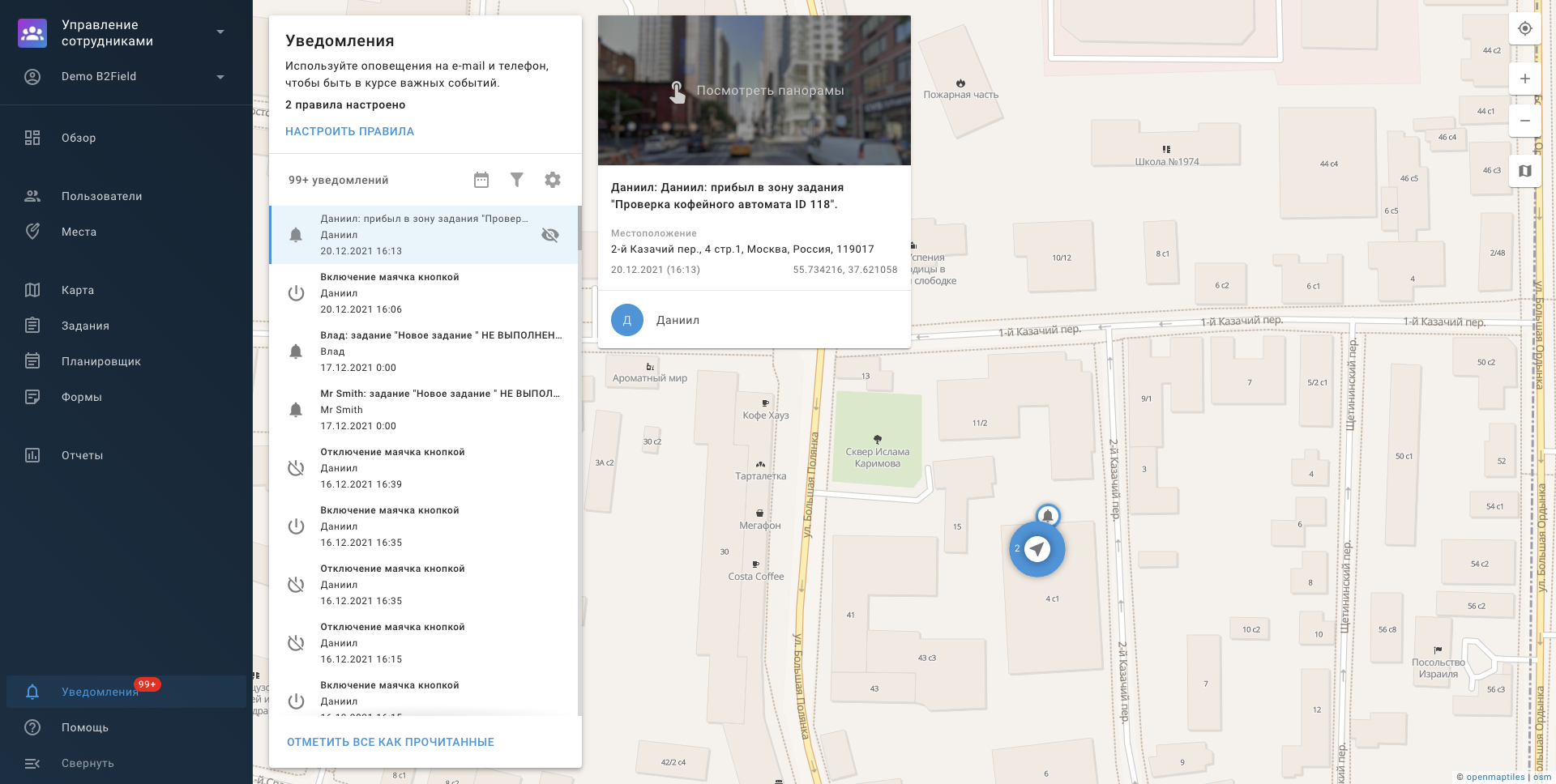Click power-off icon of 16.12.2021 16:15 notification
This screenshot has width=1556, height=784.
296,643
